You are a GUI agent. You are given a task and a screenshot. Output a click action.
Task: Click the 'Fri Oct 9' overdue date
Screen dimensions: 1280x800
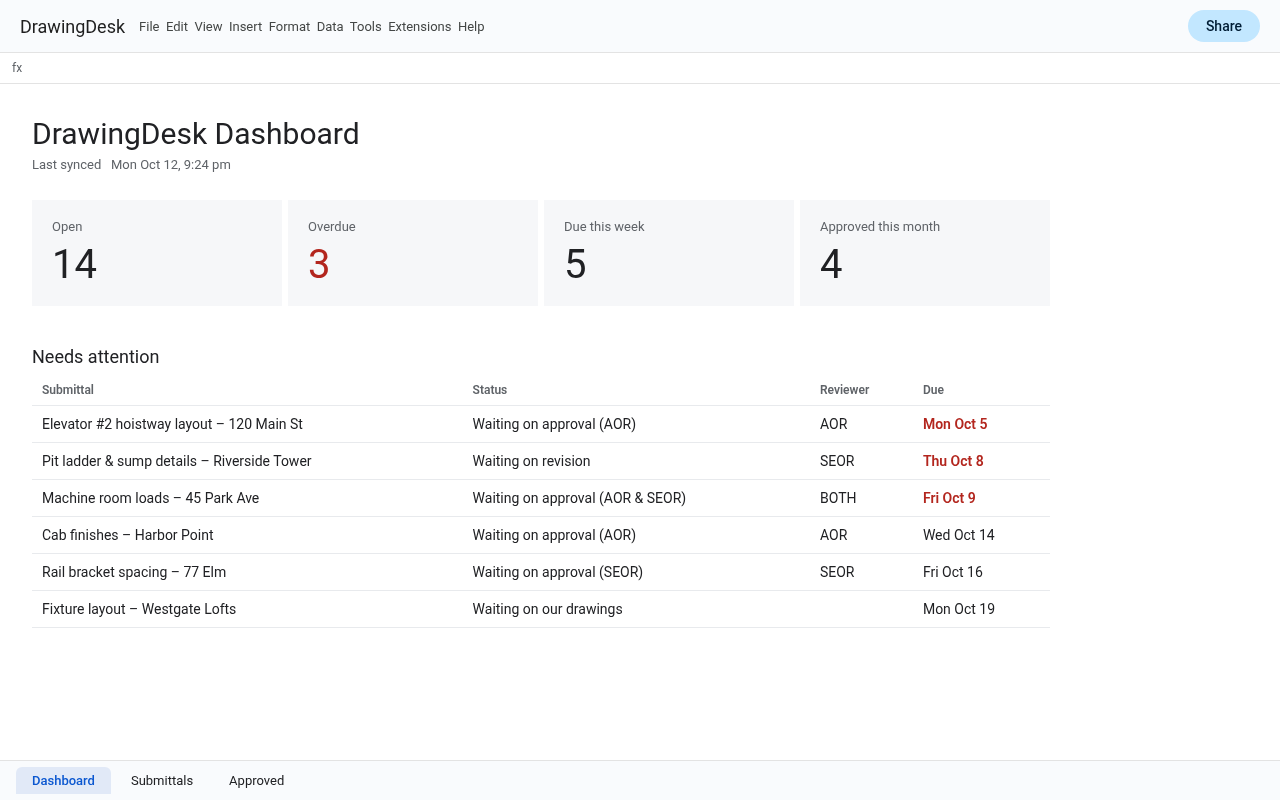[949, 498]
